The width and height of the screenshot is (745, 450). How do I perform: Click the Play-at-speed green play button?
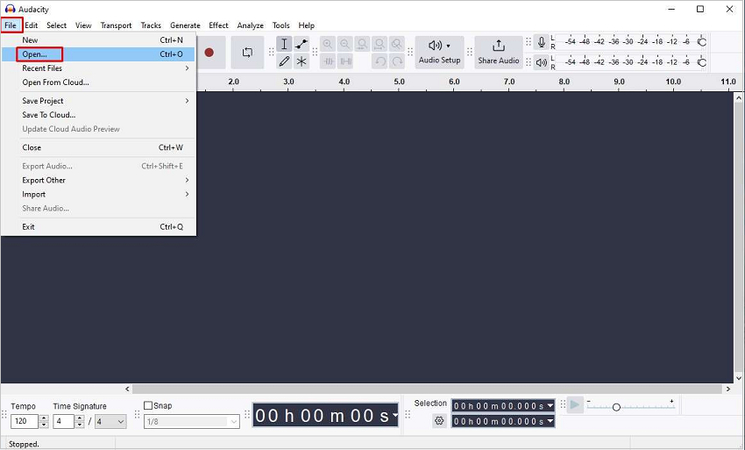(575, 405)
